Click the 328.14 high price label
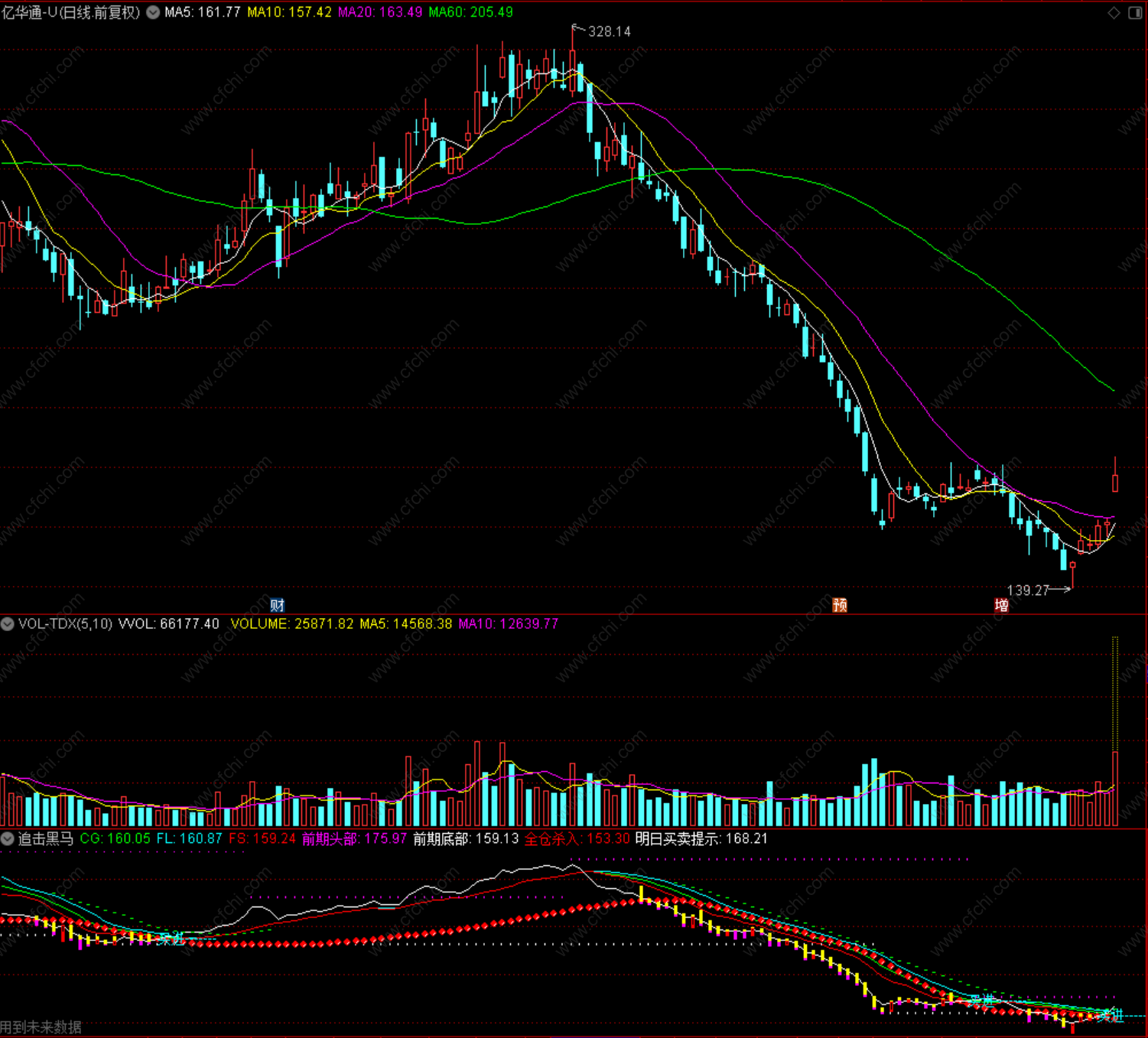Screen dimensions: 1148x1038 coord(610,31)
